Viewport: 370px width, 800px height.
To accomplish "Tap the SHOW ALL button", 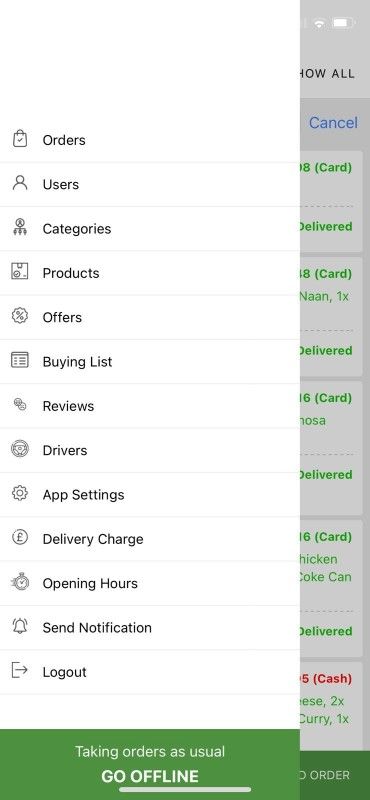I will pos(326,73).
